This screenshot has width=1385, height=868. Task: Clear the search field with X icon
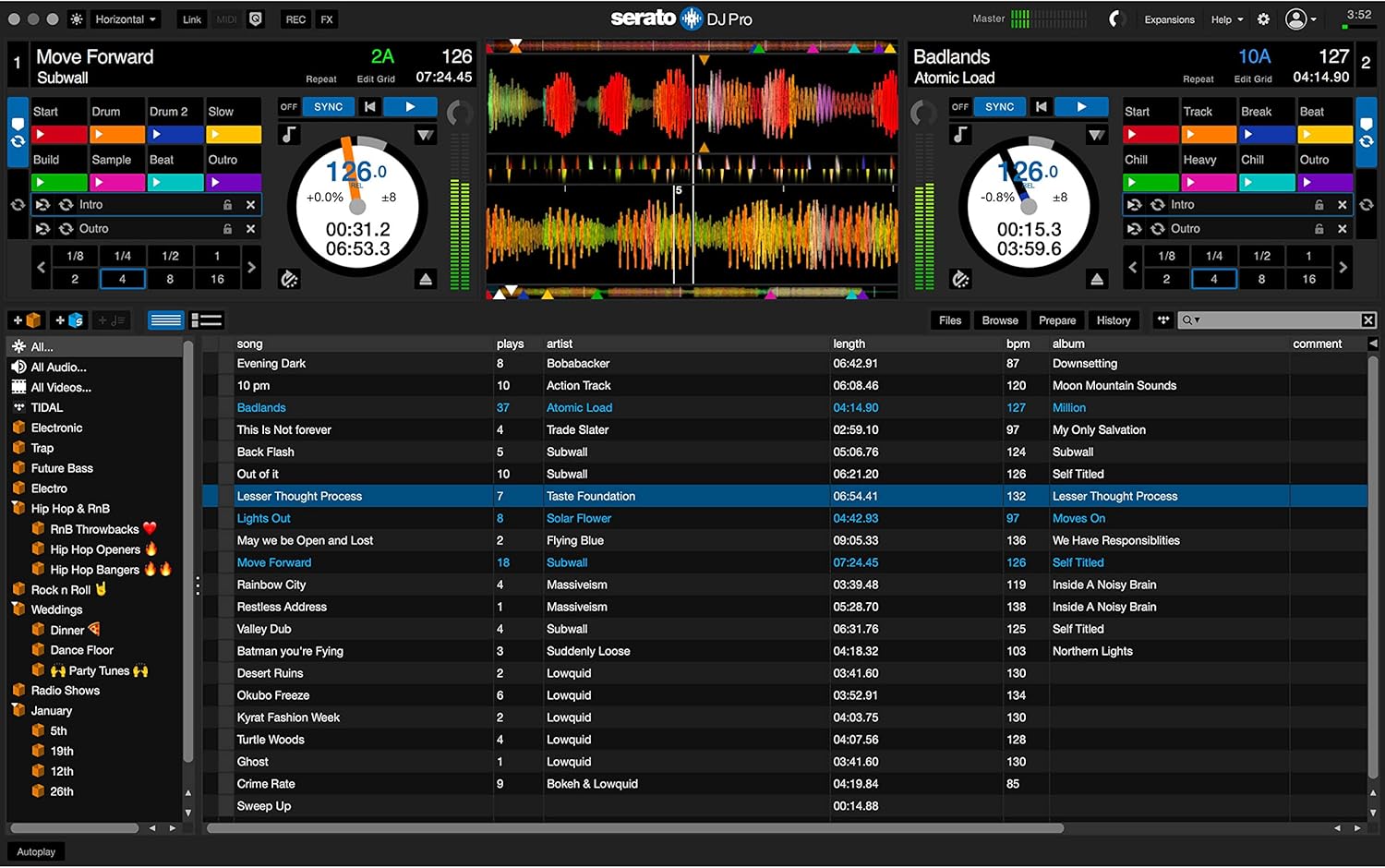tap(1367, 320)
